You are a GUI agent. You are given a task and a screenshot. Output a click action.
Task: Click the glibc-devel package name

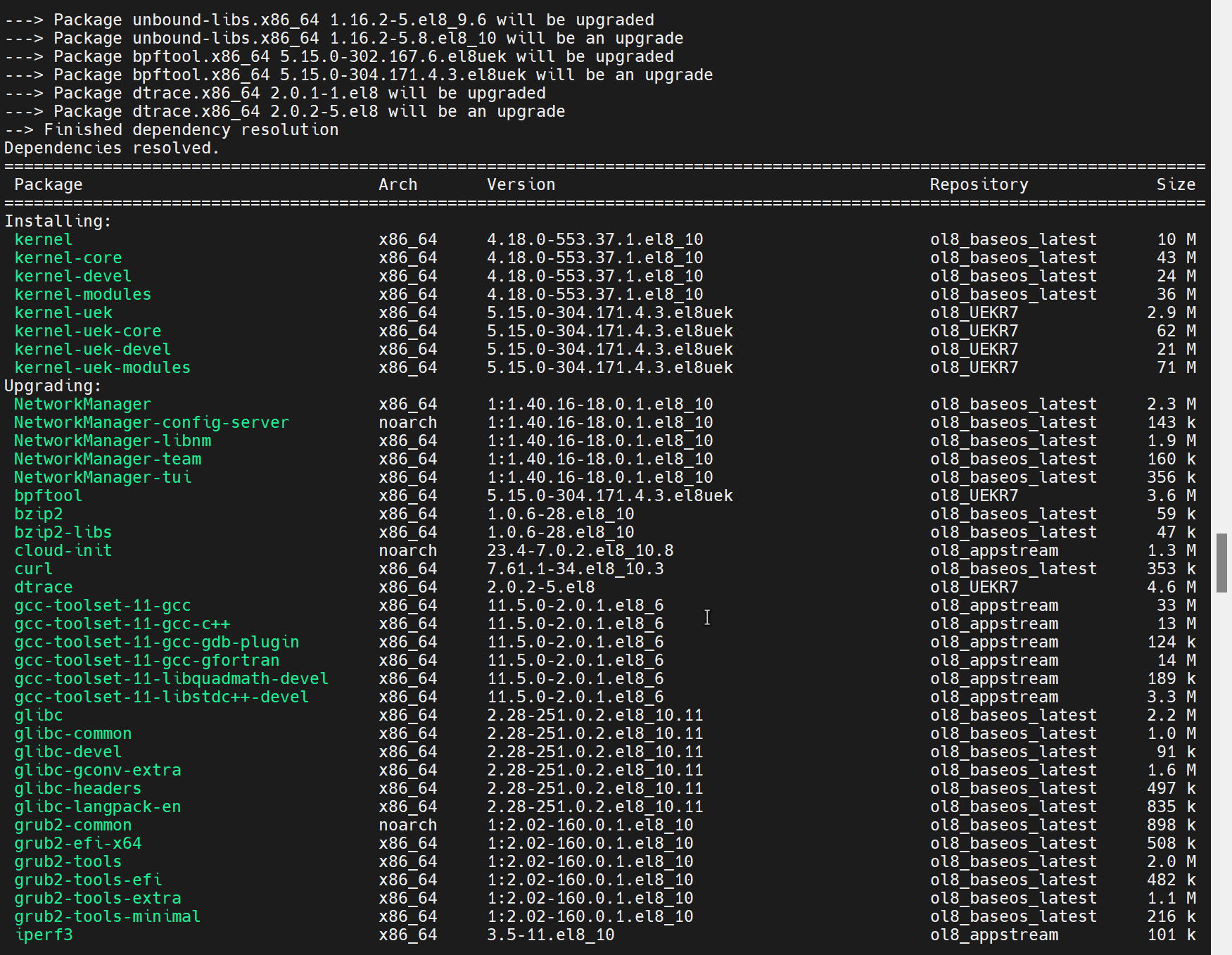68,752
